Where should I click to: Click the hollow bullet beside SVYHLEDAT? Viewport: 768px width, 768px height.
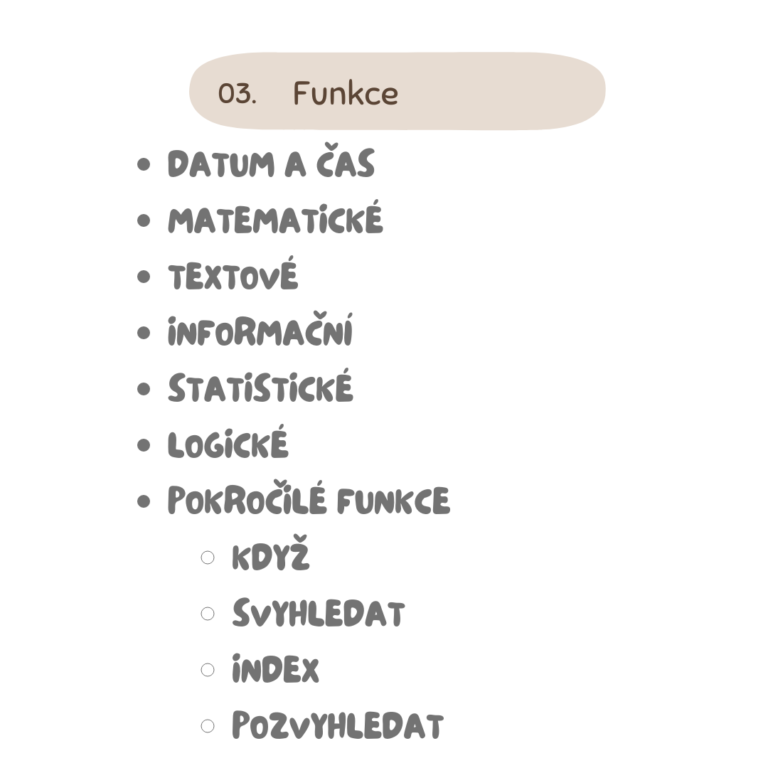(x=208, y=614)
